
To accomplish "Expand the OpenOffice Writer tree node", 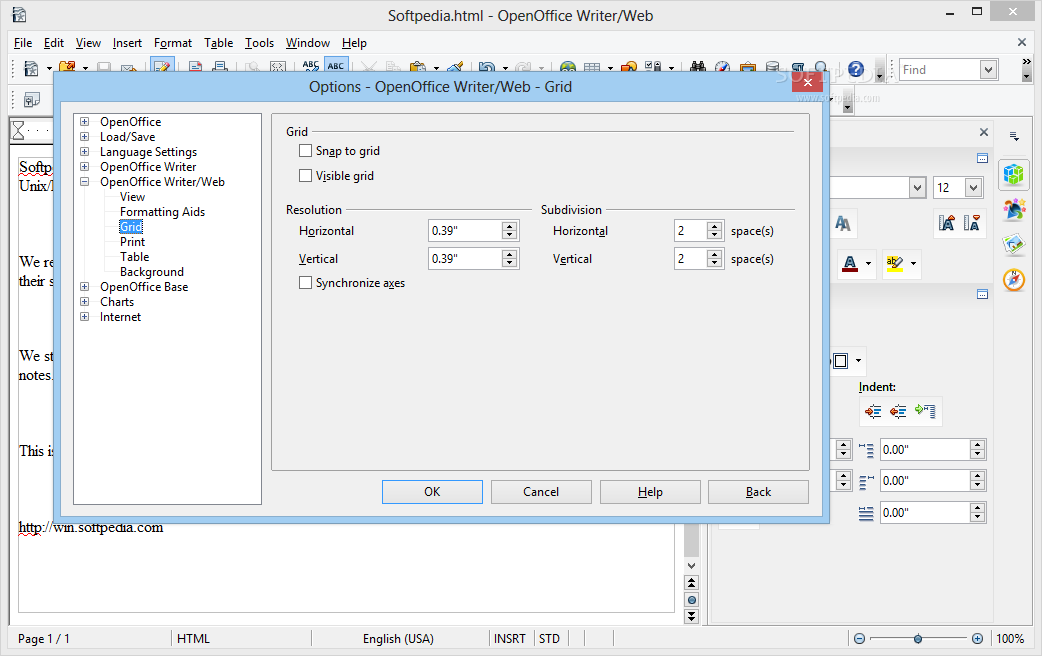I will [84, 166].
